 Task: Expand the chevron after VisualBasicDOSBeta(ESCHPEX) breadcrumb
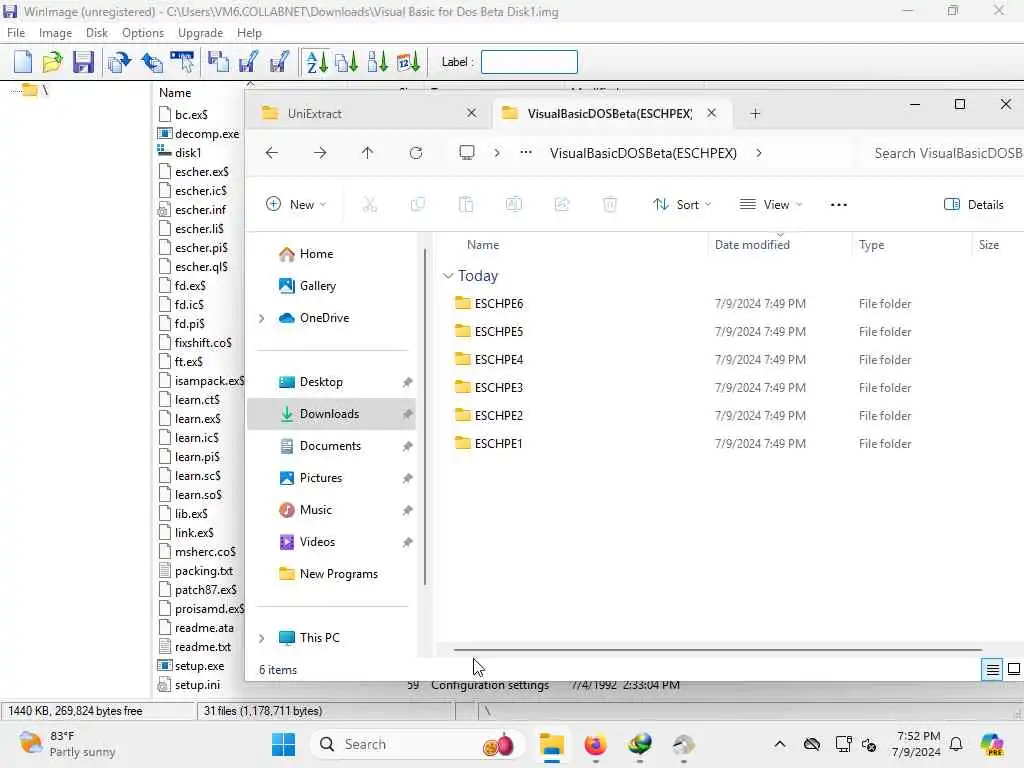758,153
